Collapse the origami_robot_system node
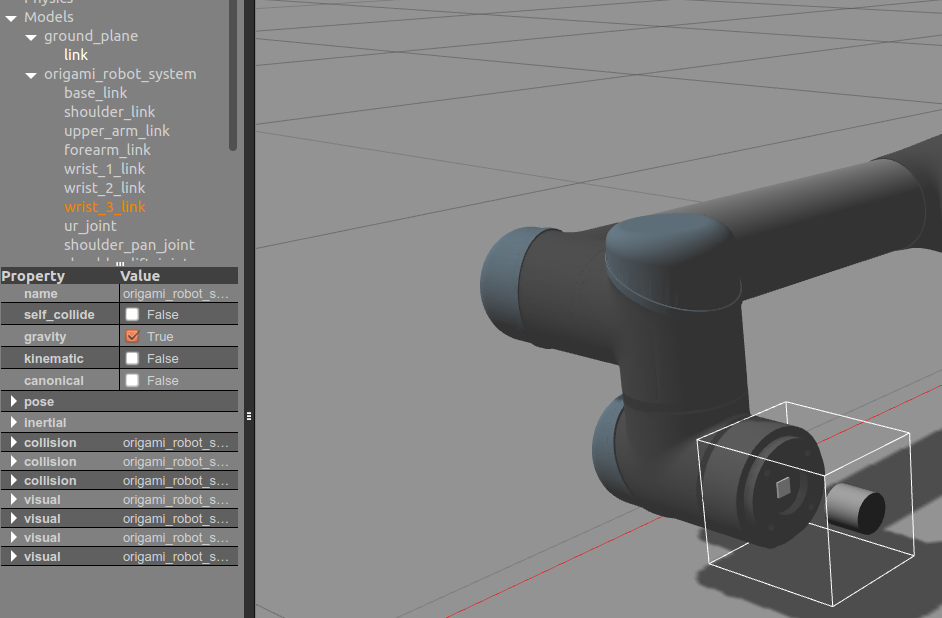Image resolution: width=942 pixels, height=618 pixels. (29, 73)
